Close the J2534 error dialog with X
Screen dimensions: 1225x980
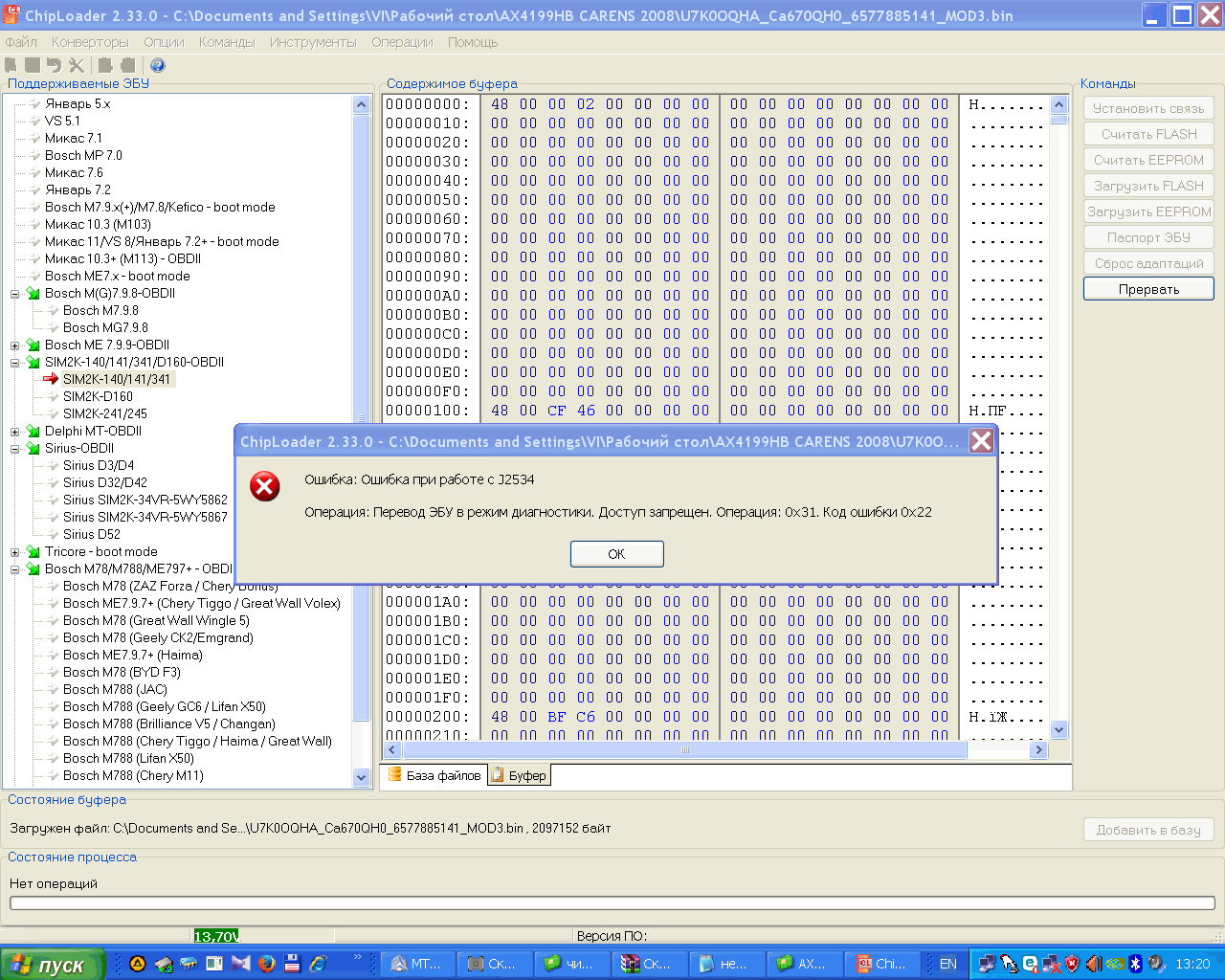pyautogui.click(x=981, y=440)
